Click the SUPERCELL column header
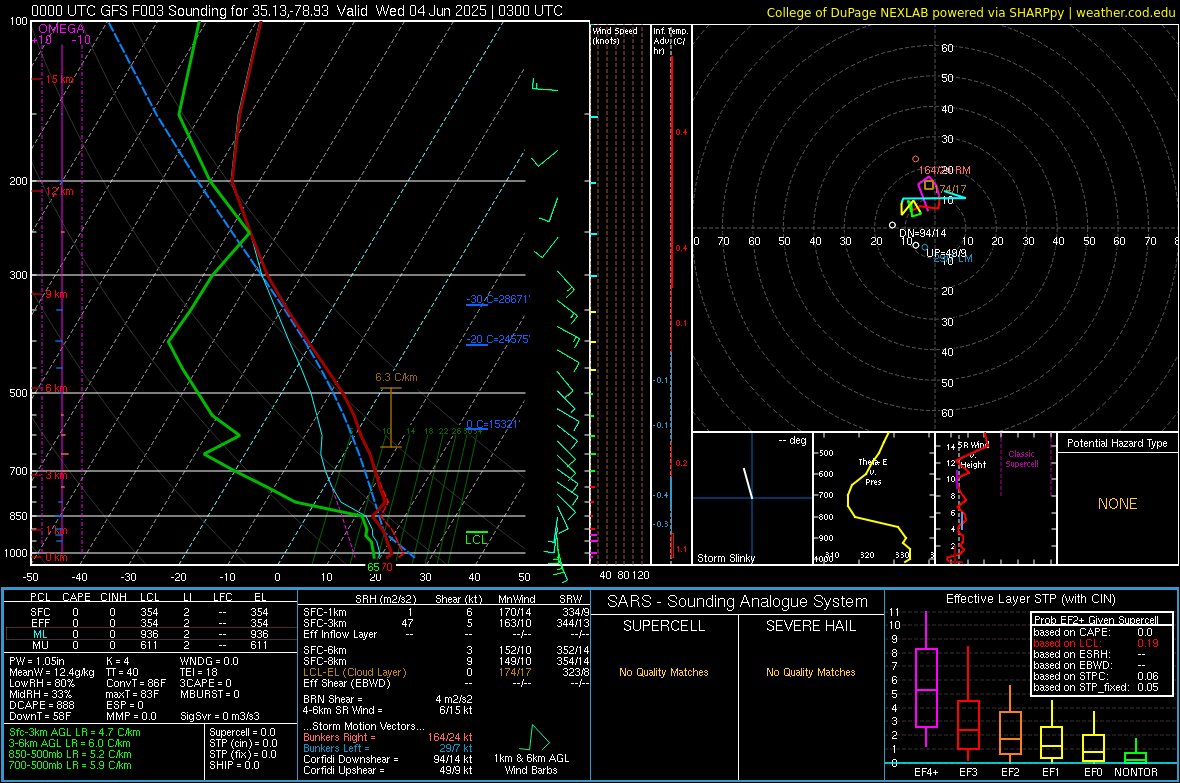This screenshot has width=1180, height=783. tap(664, 626)
